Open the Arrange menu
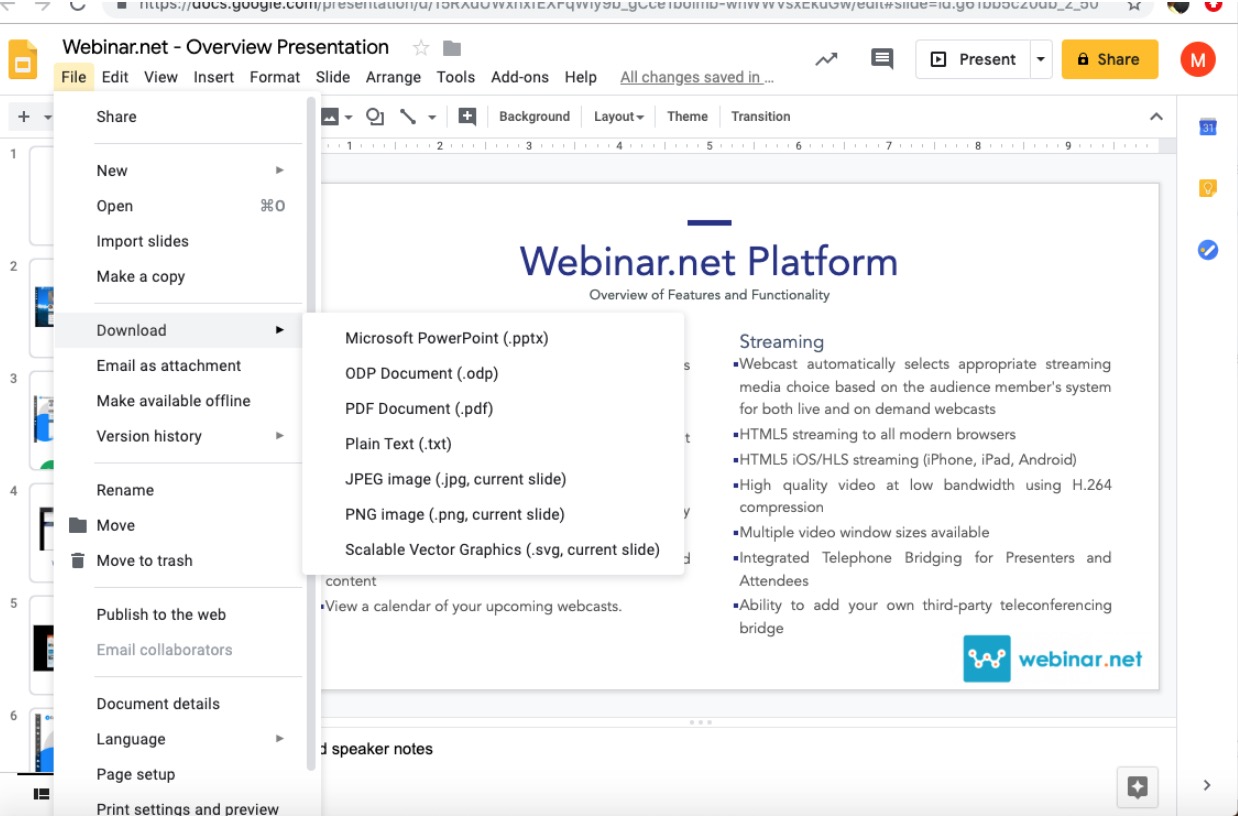 coord(393,77)
